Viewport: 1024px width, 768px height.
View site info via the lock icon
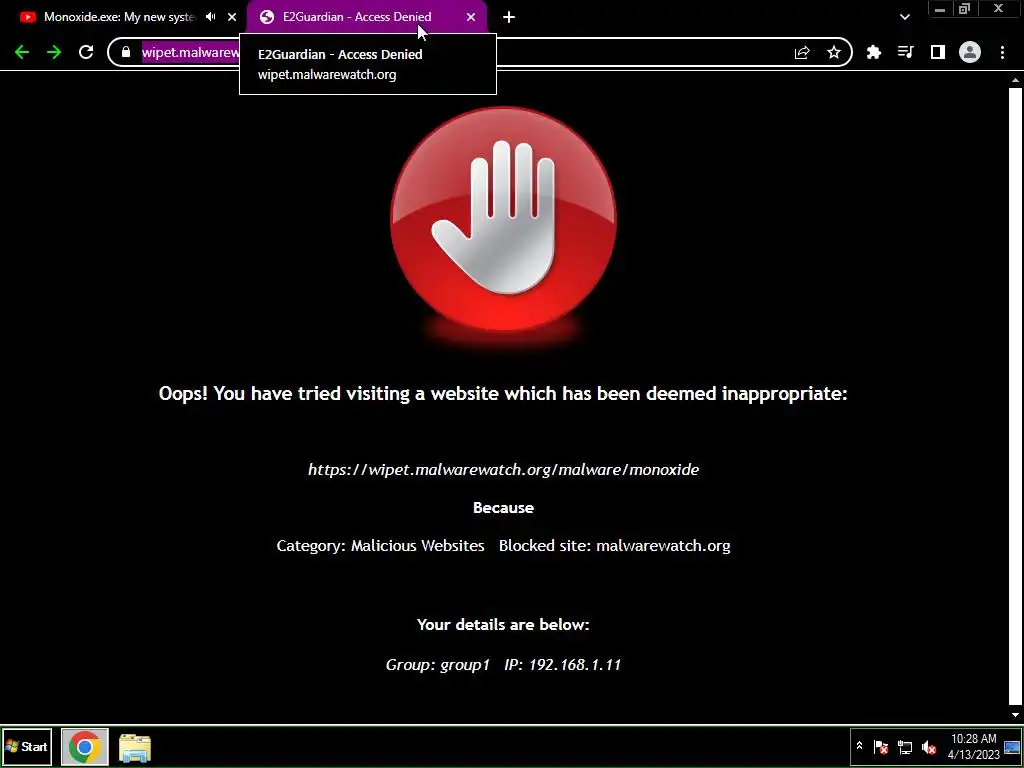coord(126,52)
